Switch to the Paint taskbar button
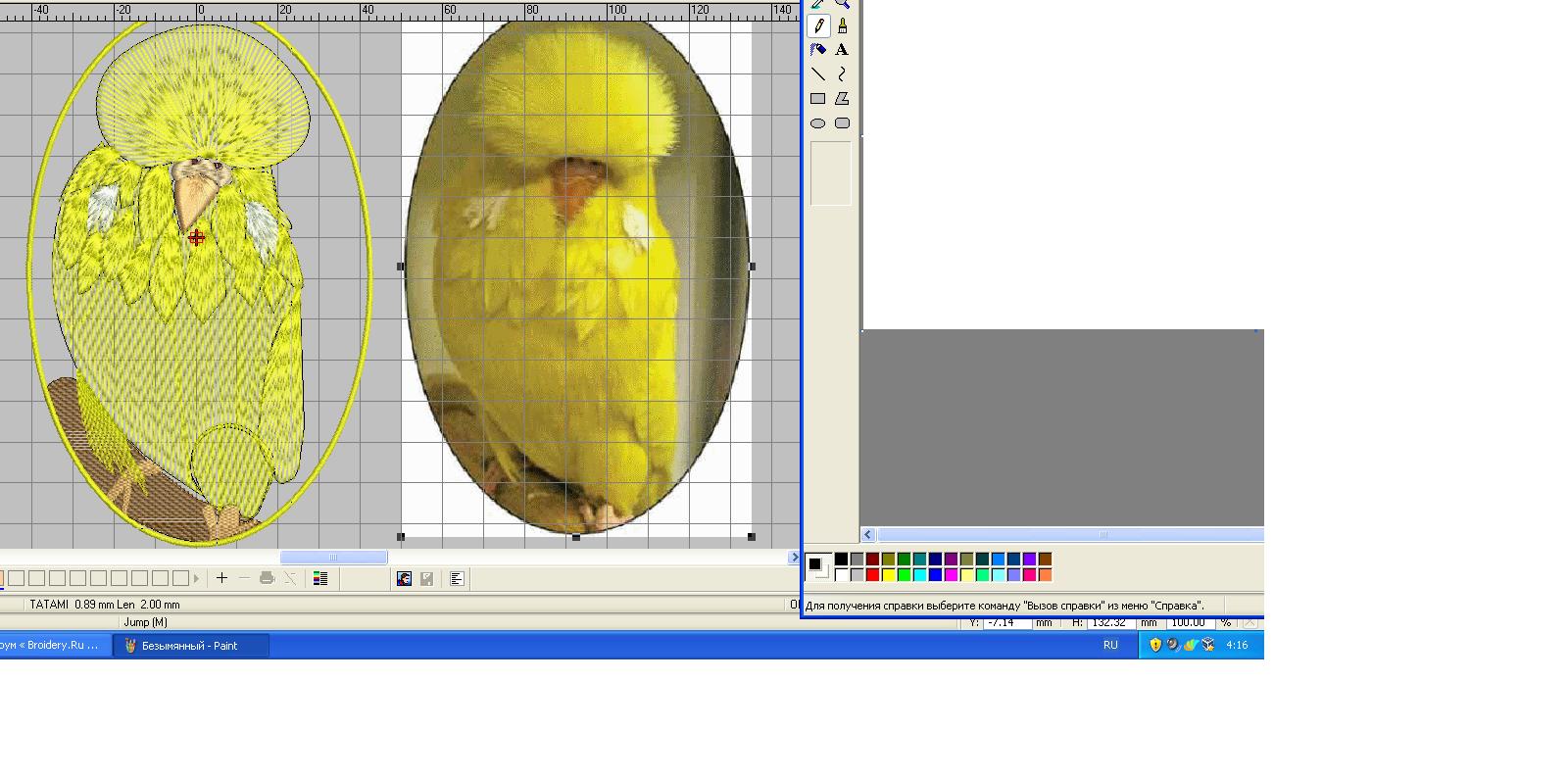This screenshot has width=1568, height=779. (x=191, y=646)
